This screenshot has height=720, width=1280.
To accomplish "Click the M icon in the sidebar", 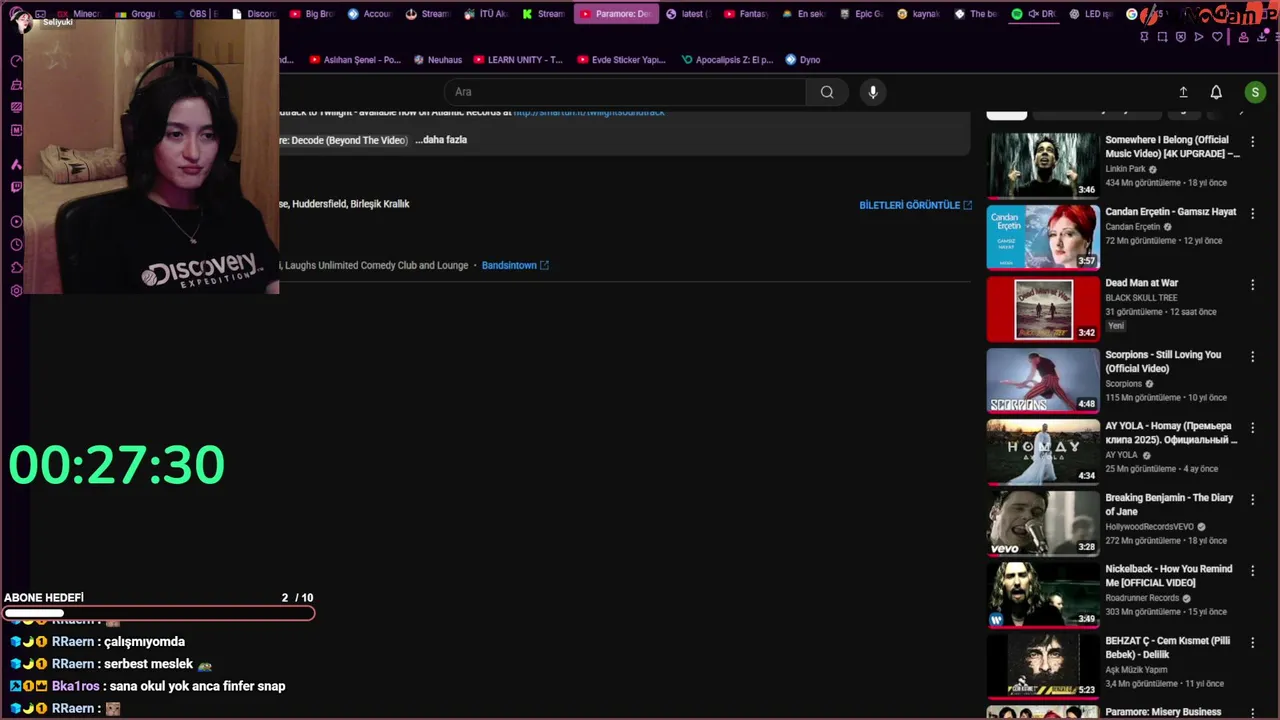I will tap(16, 130).
